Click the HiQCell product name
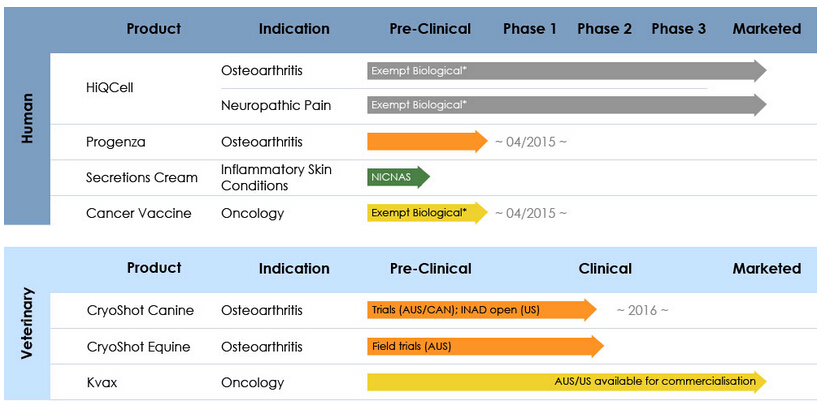Image resolution: width=827 pixels, height=411 pixels. (x=110, y=87)
